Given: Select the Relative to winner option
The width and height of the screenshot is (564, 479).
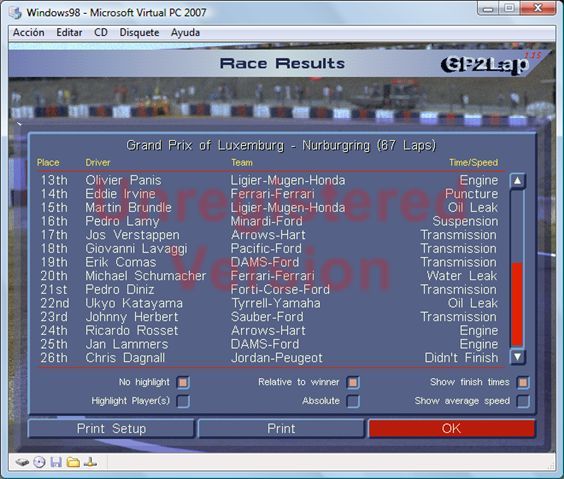Looking at the screenshot, I should pos(353,382).
